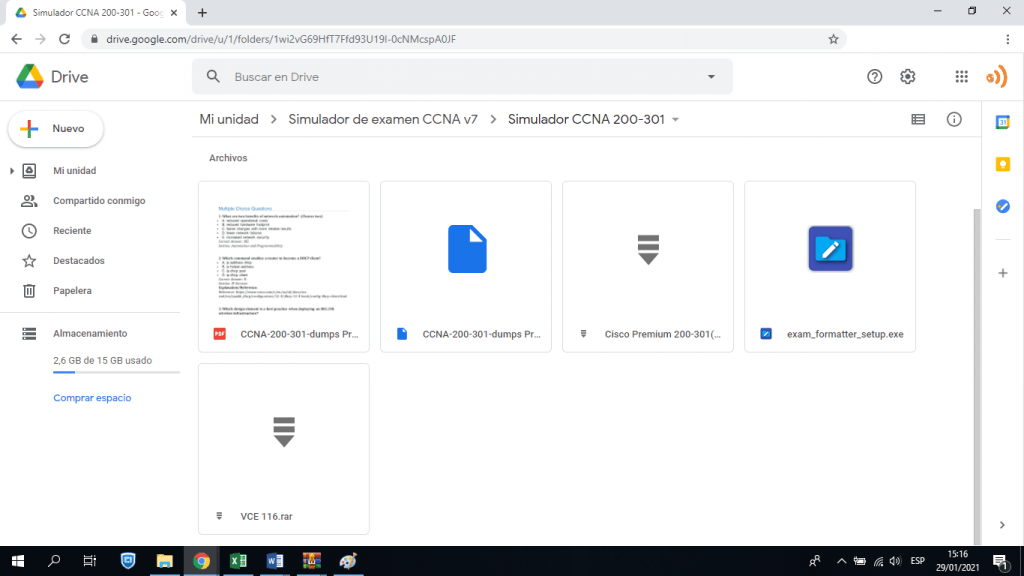Open Drive help (question mark) icon
This screenshot has width=1024, height=576.
click(874, 77)
